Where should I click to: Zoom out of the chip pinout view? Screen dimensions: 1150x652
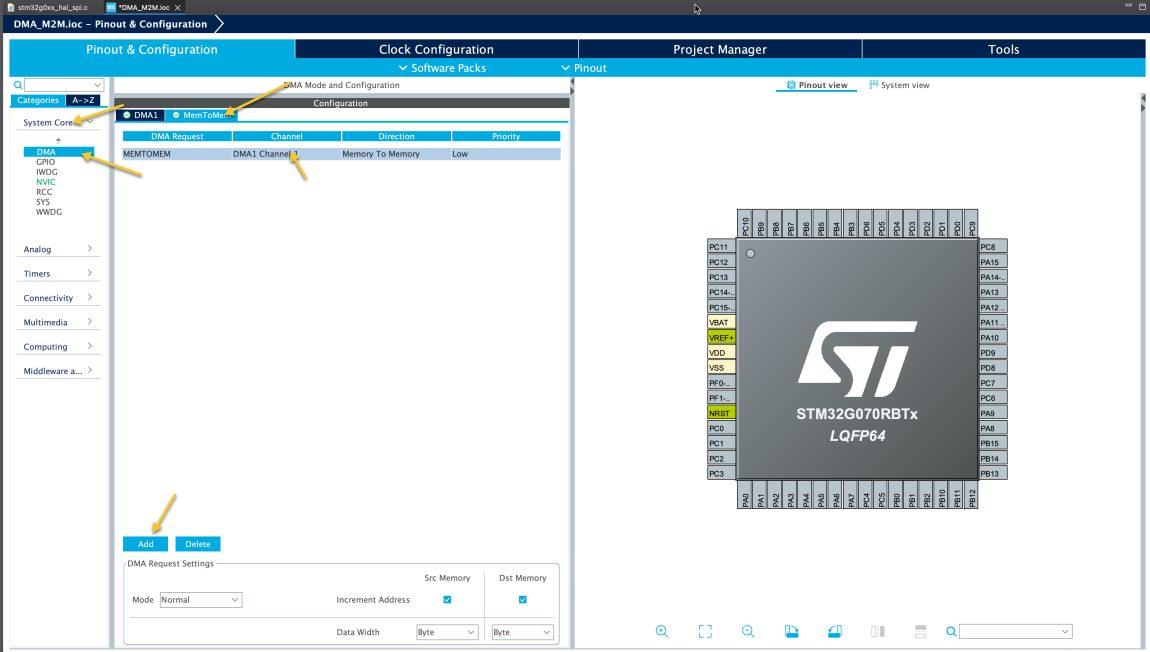click(x=748, y=631)
